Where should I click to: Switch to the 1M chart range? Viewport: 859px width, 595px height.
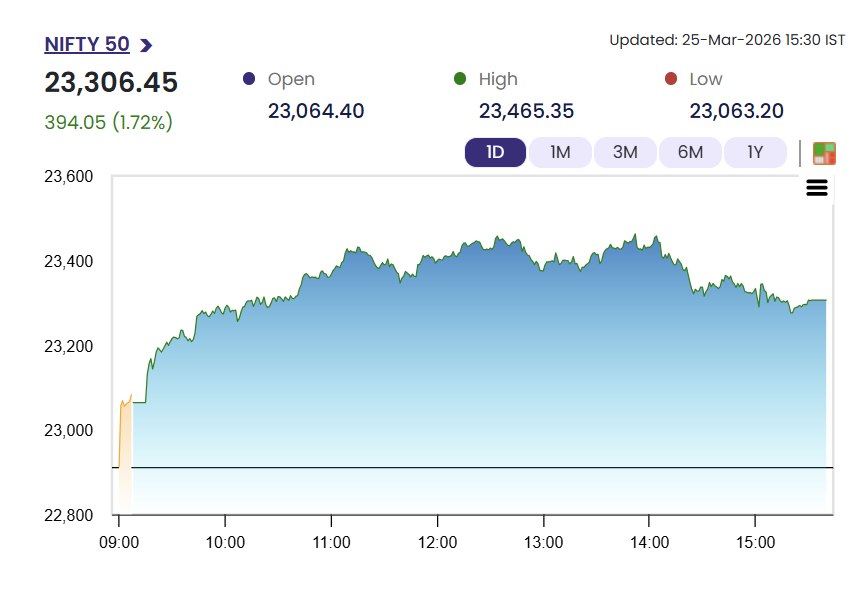(560, 152)
